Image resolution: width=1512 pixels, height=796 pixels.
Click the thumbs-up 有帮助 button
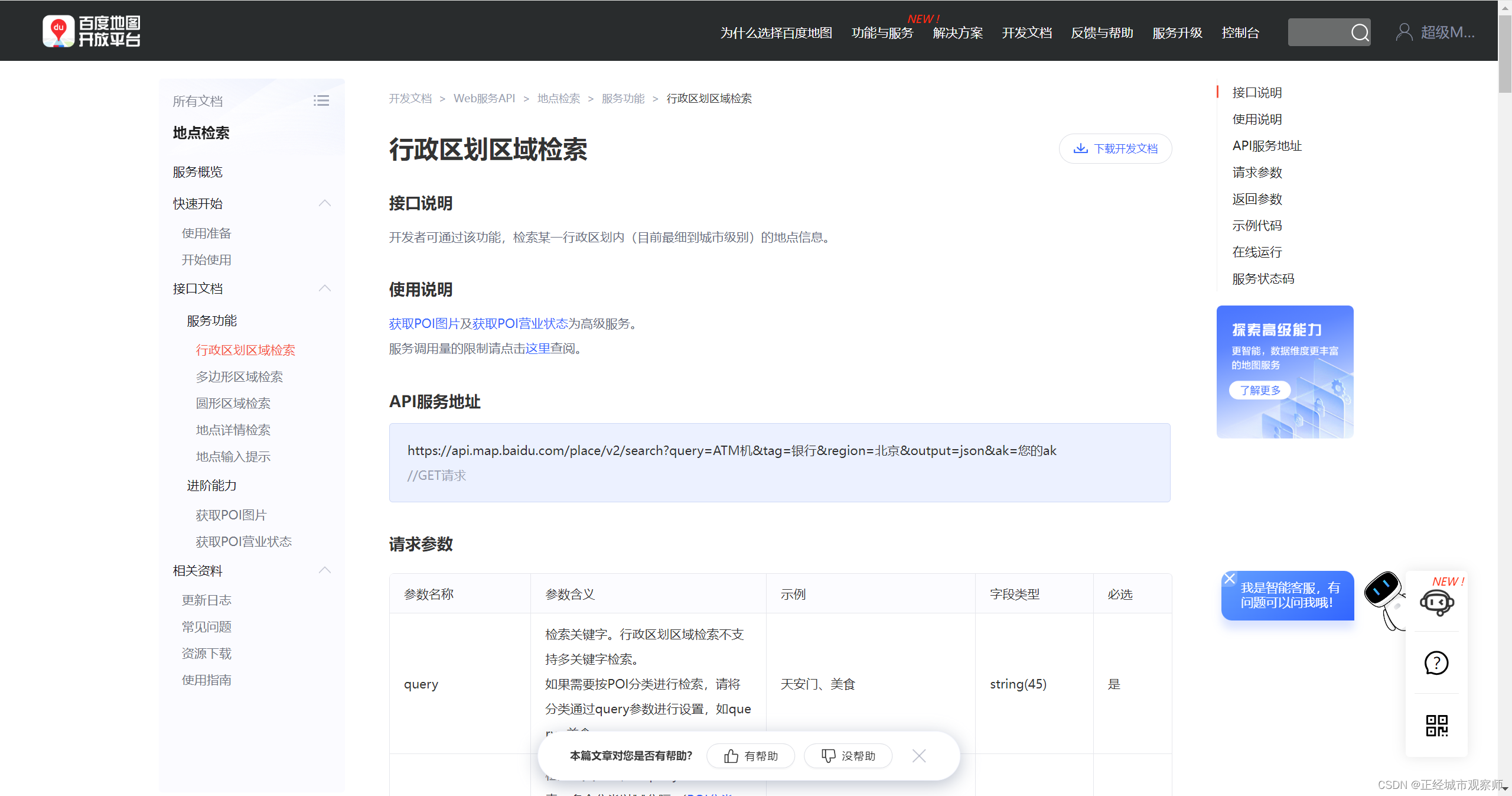point(751,756)
